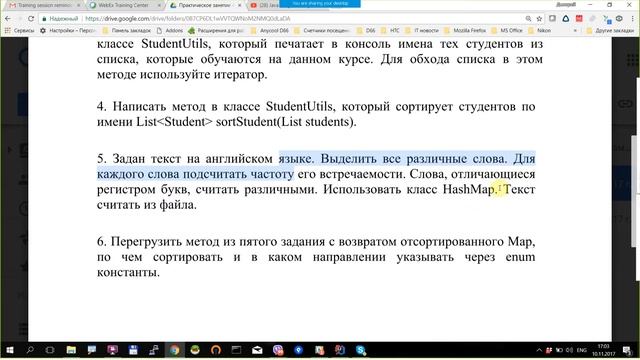
Task: Open the green frog taskbar icon
Action: coord(195,350)
